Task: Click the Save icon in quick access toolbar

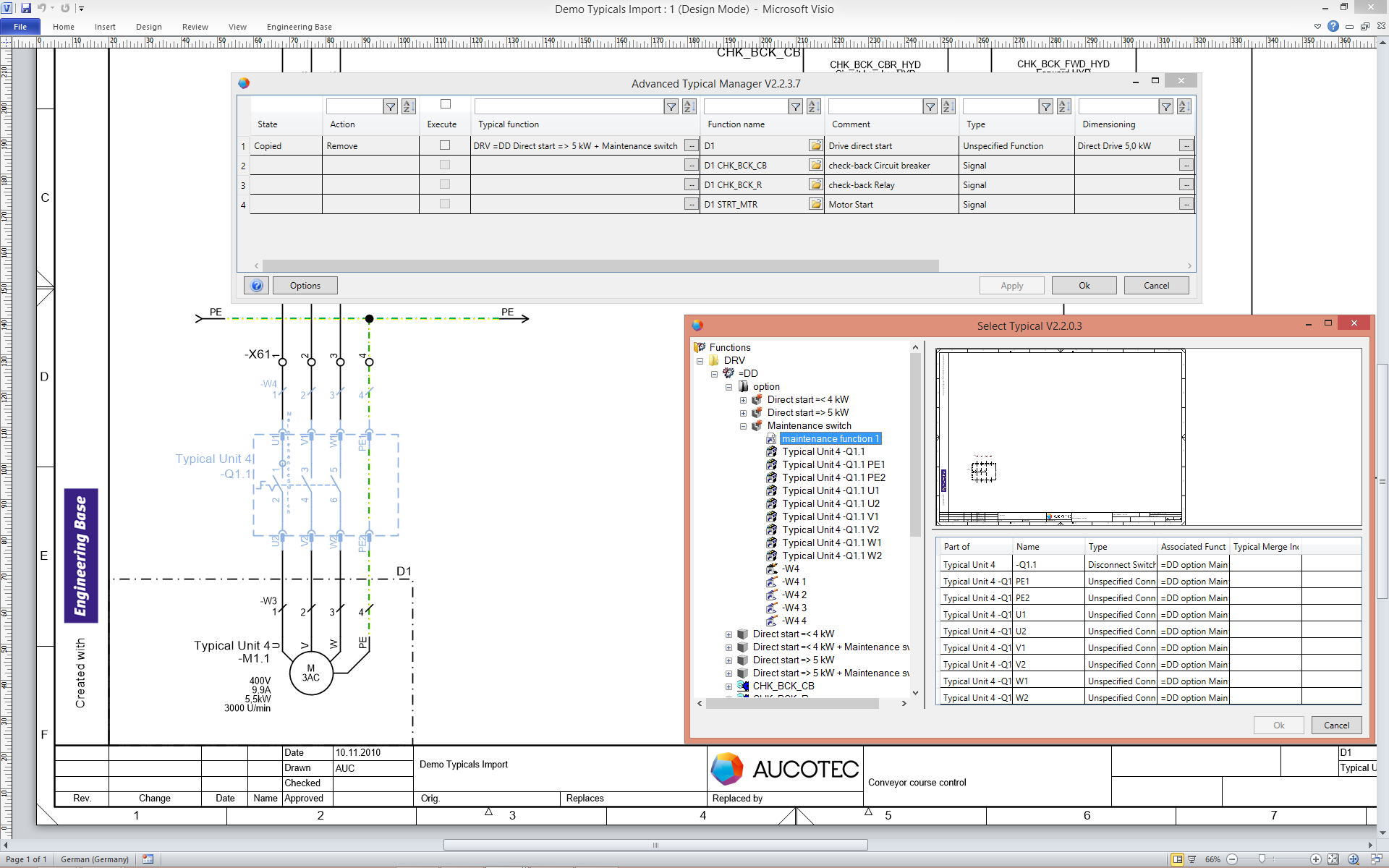Action: [26, 8]
